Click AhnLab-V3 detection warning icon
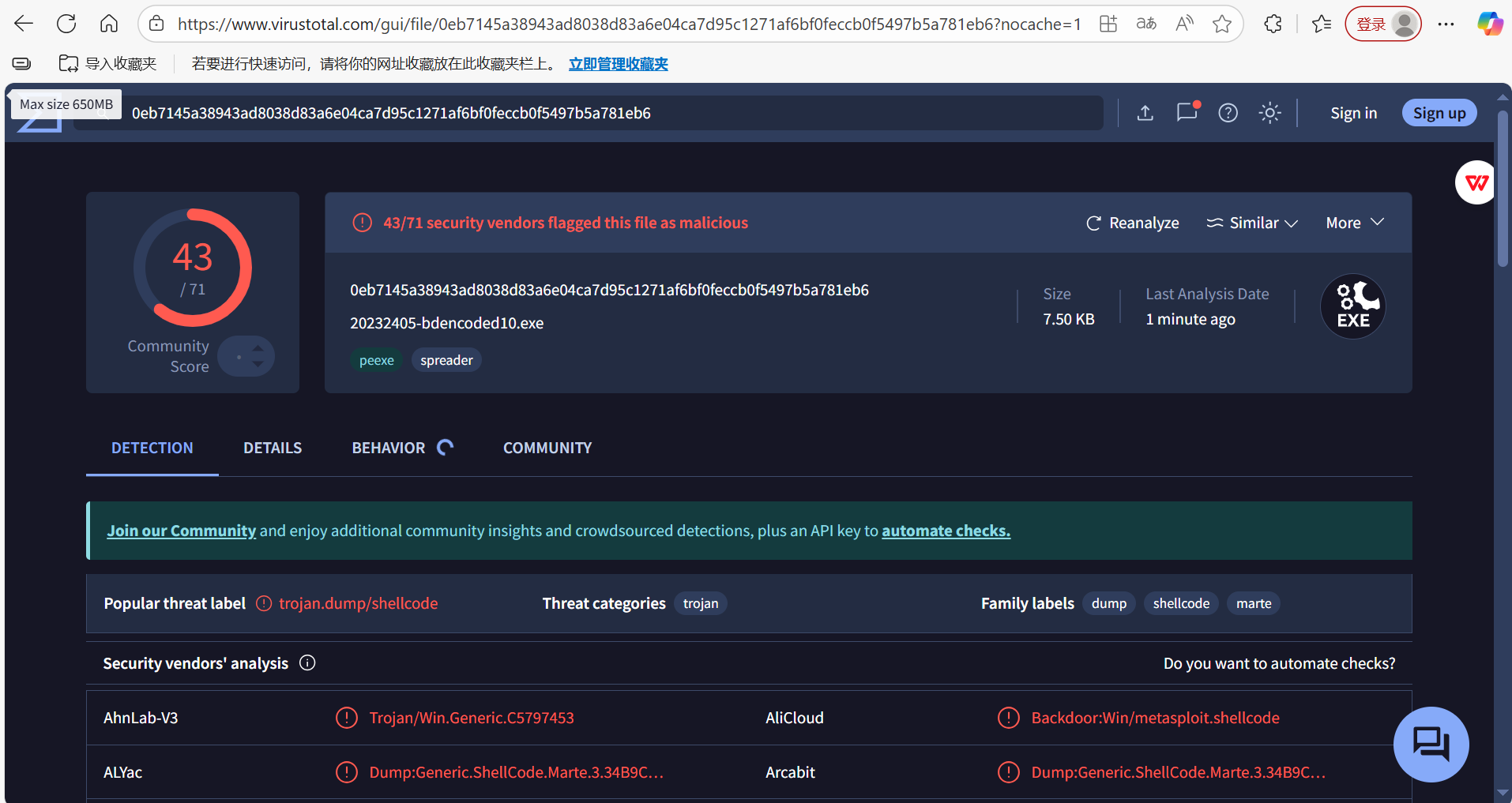 347,718
